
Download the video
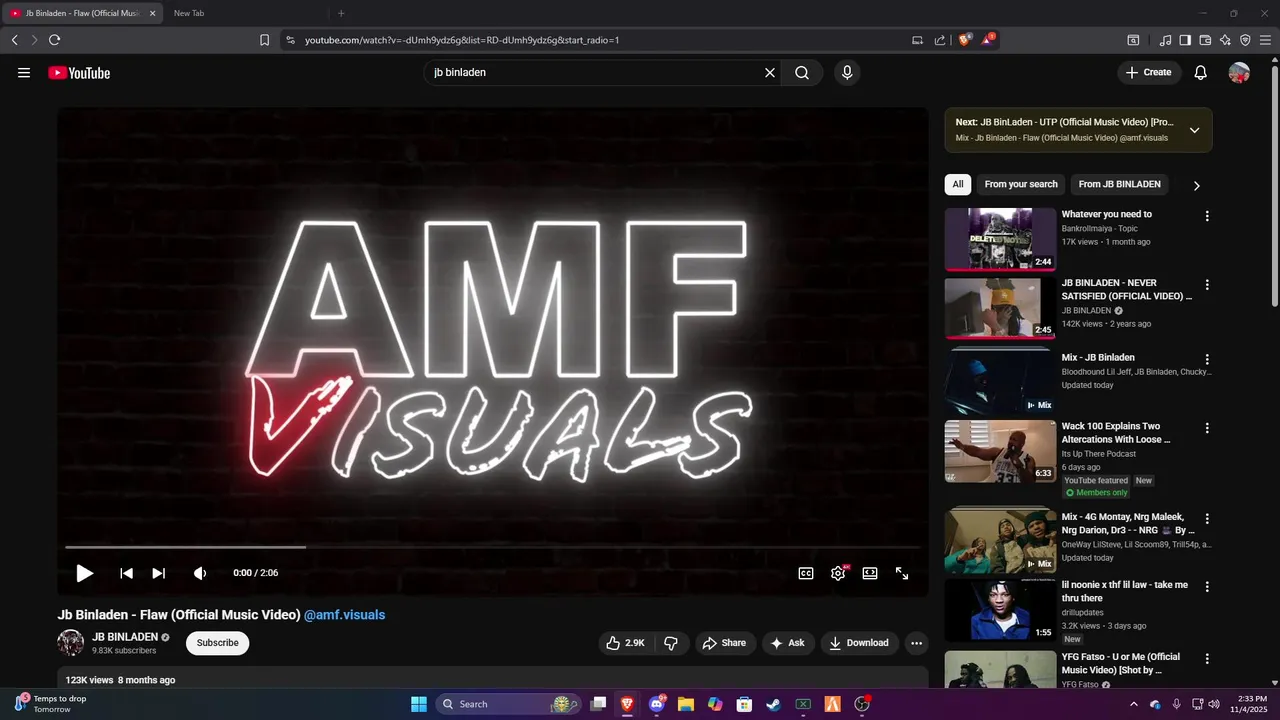[x=859, y=643]
